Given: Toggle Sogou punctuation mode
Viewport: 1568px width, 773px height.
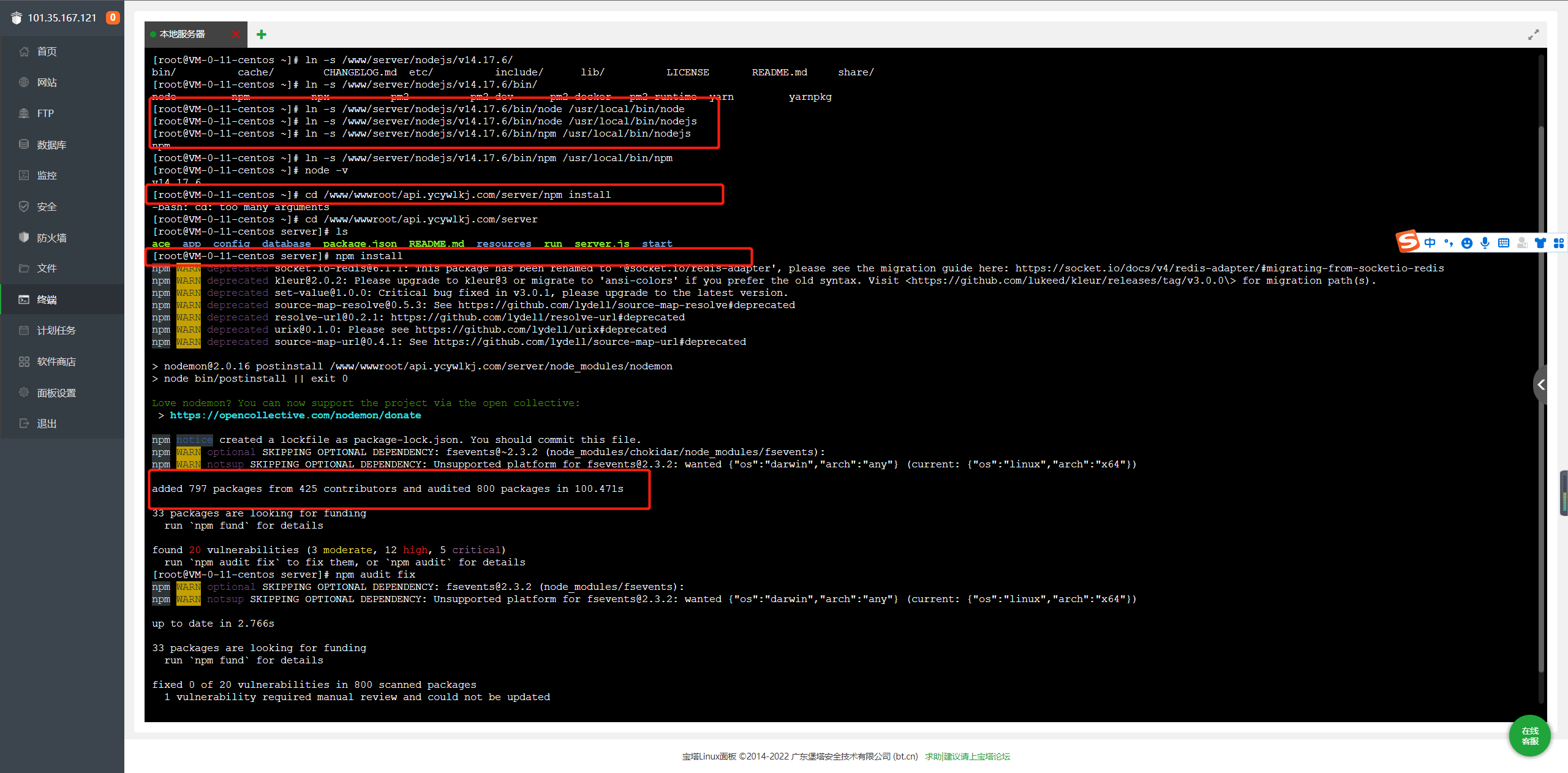Looking at the screenshot, I should [1449, 243].
